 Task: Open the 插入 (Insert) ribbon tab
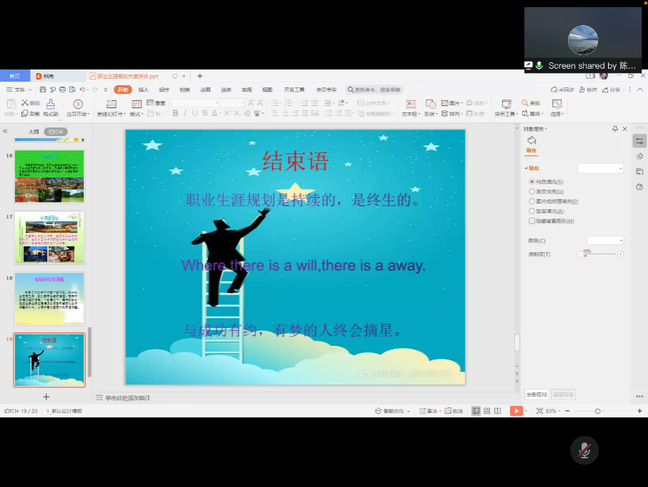[x=144, y=89]
